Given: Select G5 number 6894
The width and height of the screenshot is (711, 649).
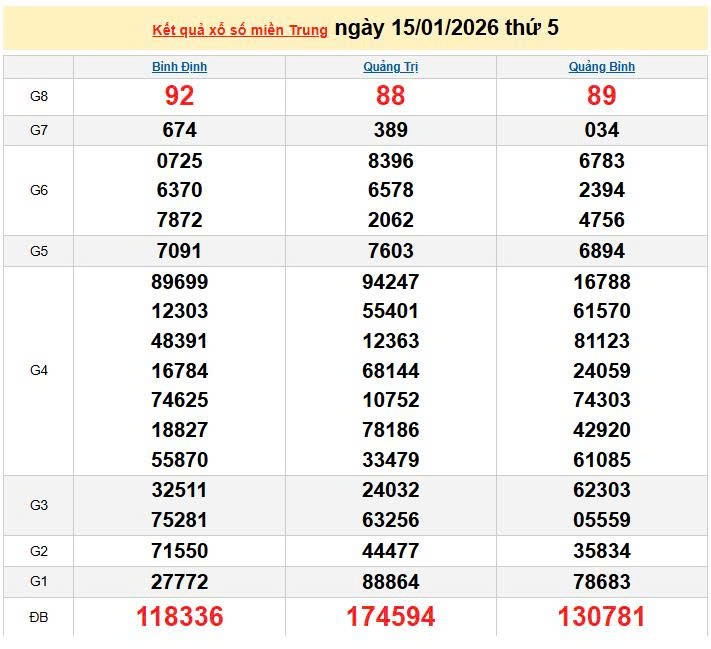Looking at the screenshot, I should (602, 251).
